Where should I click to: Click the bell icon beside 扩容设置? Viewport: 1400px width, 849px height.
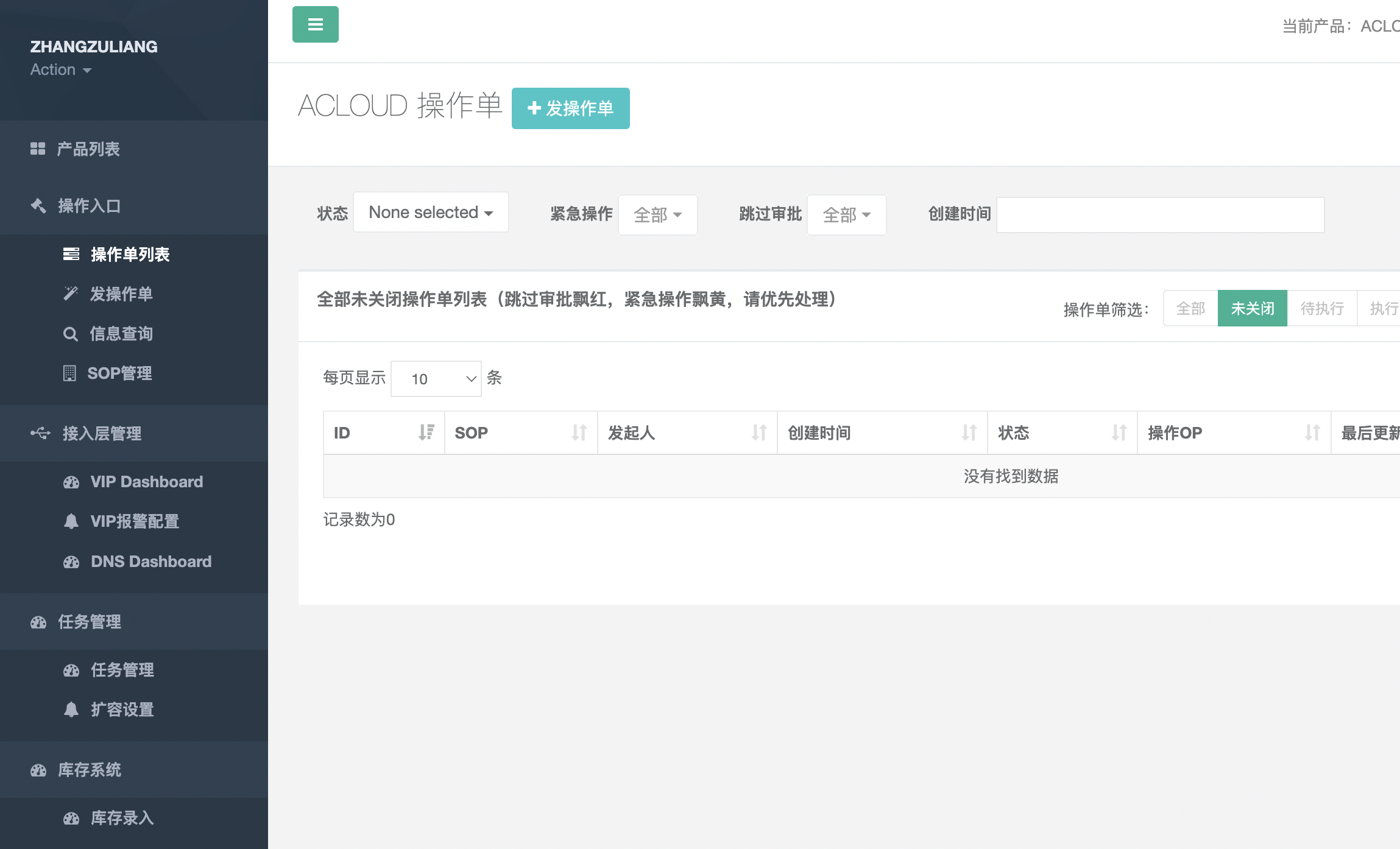[71, 710]
